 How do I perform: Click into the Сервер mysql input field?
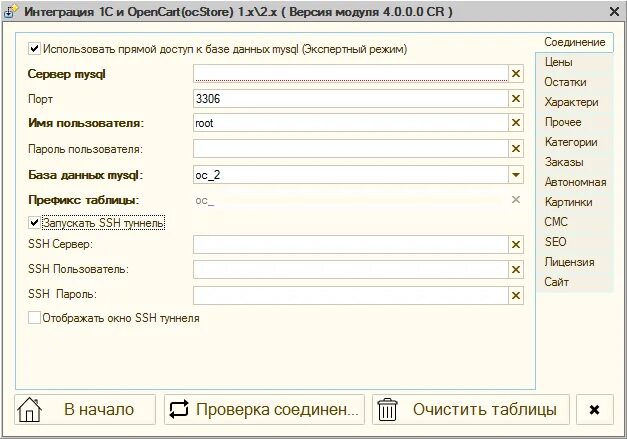click(x=351, y=74)
